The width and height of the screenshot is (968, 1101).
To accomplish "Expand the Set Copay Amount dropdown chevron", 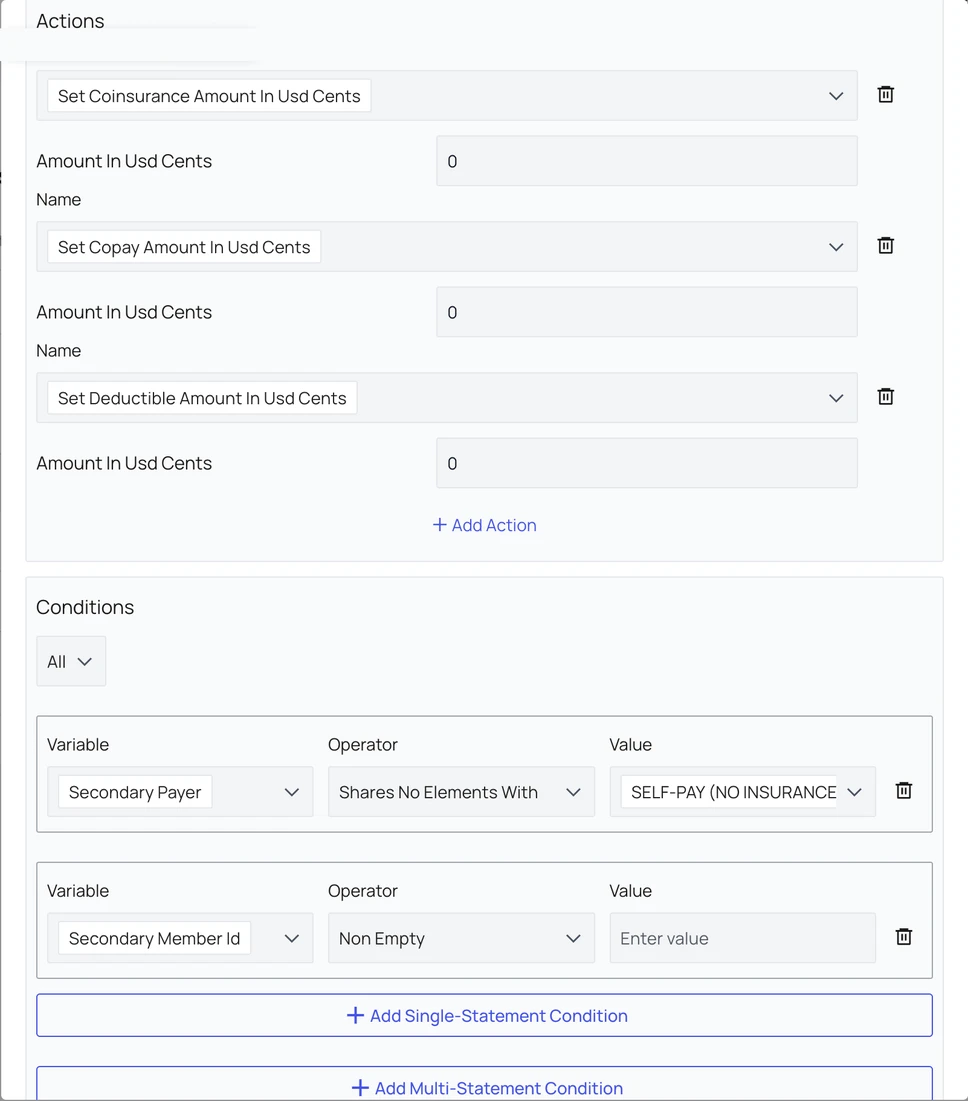I will pos(835,247).
